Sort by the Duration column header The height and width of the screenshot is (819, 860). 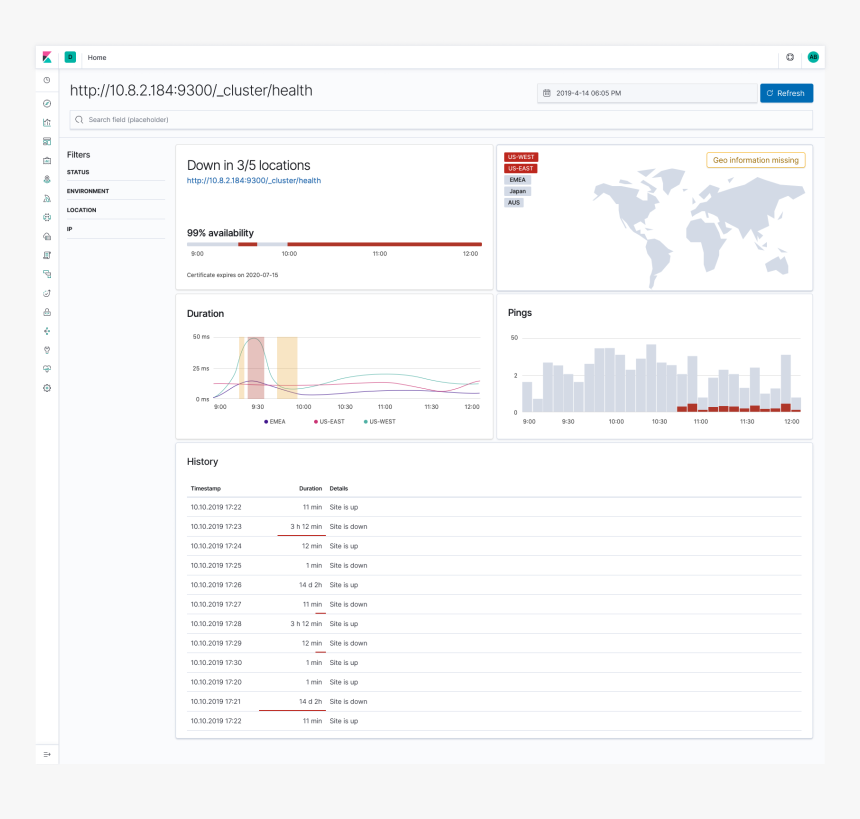click(310, 488)
